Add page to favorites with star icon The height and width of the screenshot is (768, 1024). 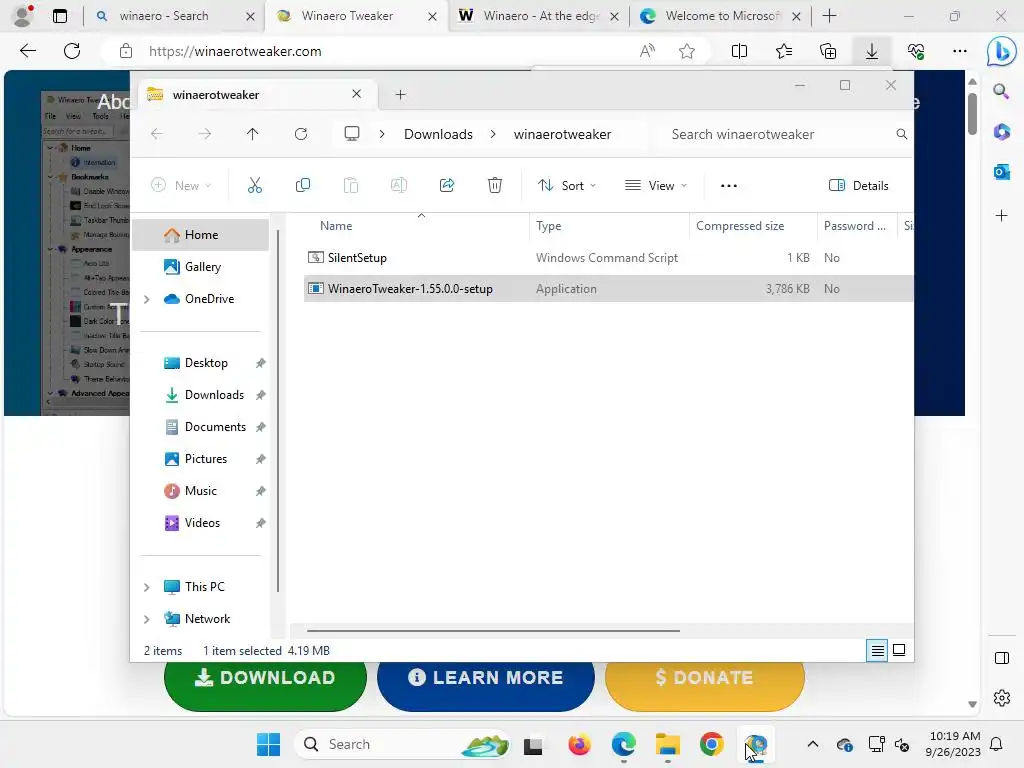pyautogui.click(x=686, y=51)
